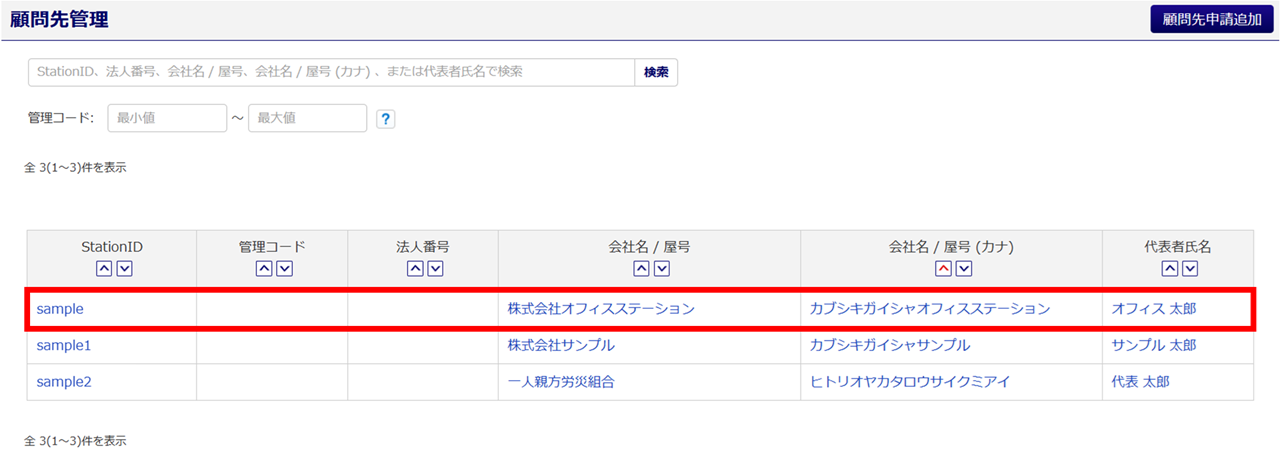Click the 検索 search button
Screen dimensions: 1280x471
tap(656, 72)
